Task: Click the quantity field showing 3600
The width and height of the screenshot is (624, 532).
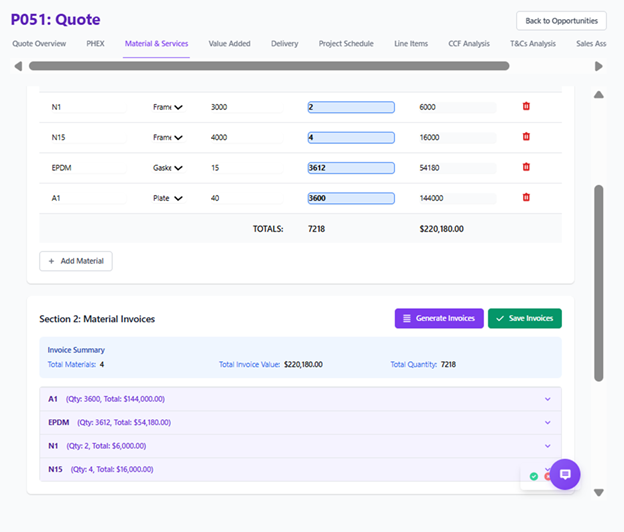Action: coord(351,198)
